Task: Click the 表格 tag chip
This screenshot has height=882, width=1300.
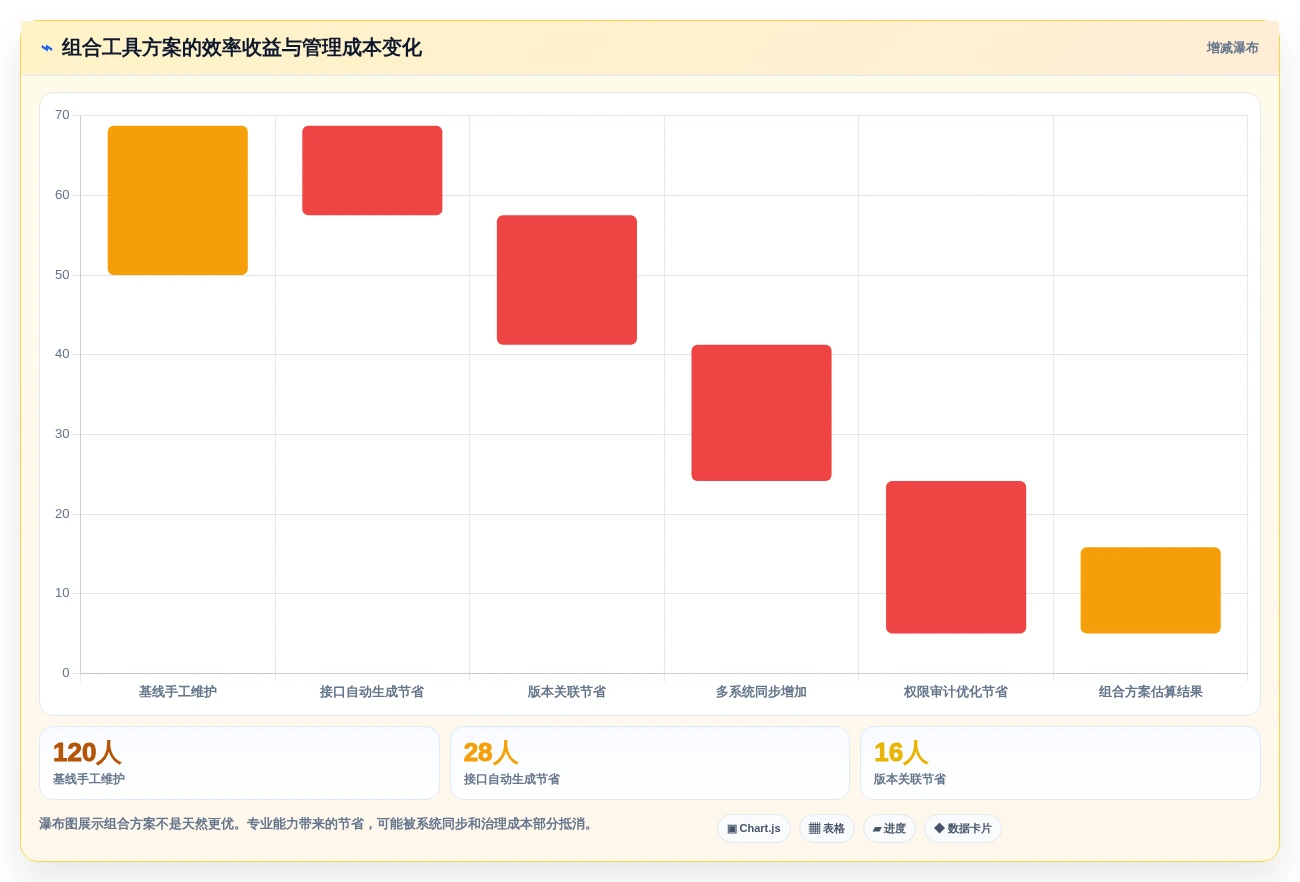Action: click(x=826, y=828)
